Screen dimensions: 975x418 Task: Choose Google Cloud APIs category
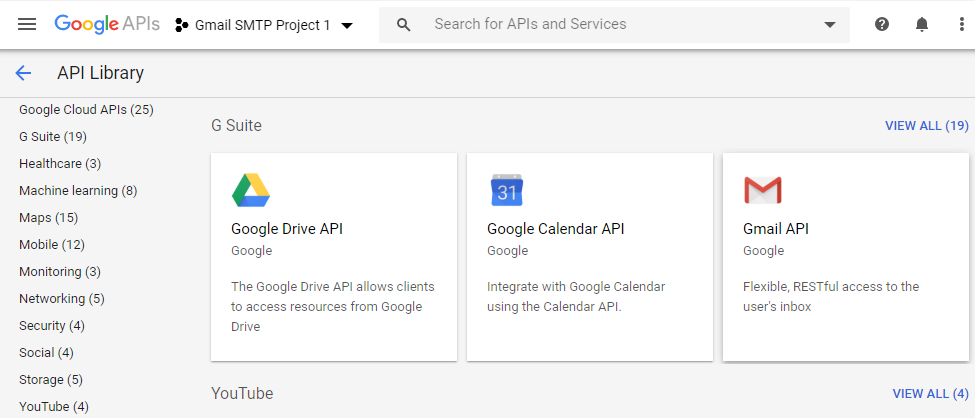tap(86, 109)
